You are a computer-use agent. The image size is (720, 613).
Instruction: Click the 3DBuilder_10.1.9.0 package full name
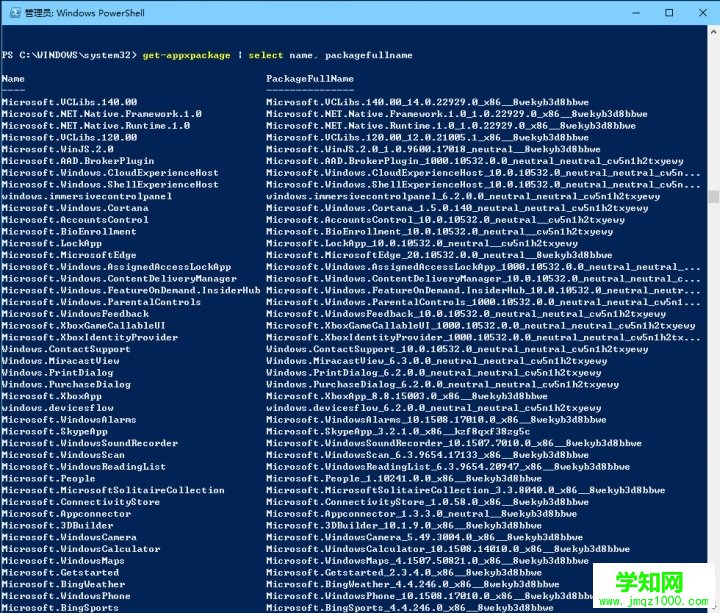(404, 526)
